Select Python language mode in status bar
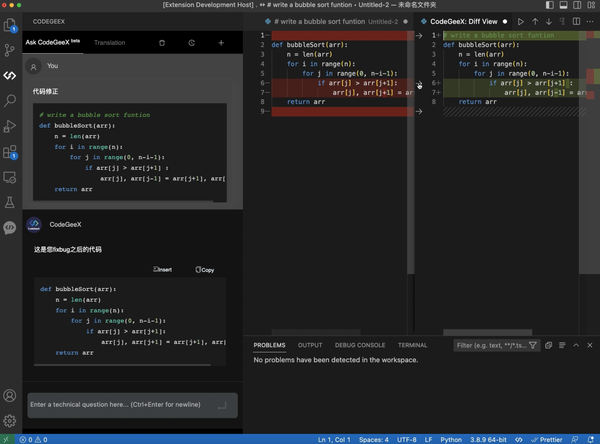The image size is (600, 444). pos(451,439)
